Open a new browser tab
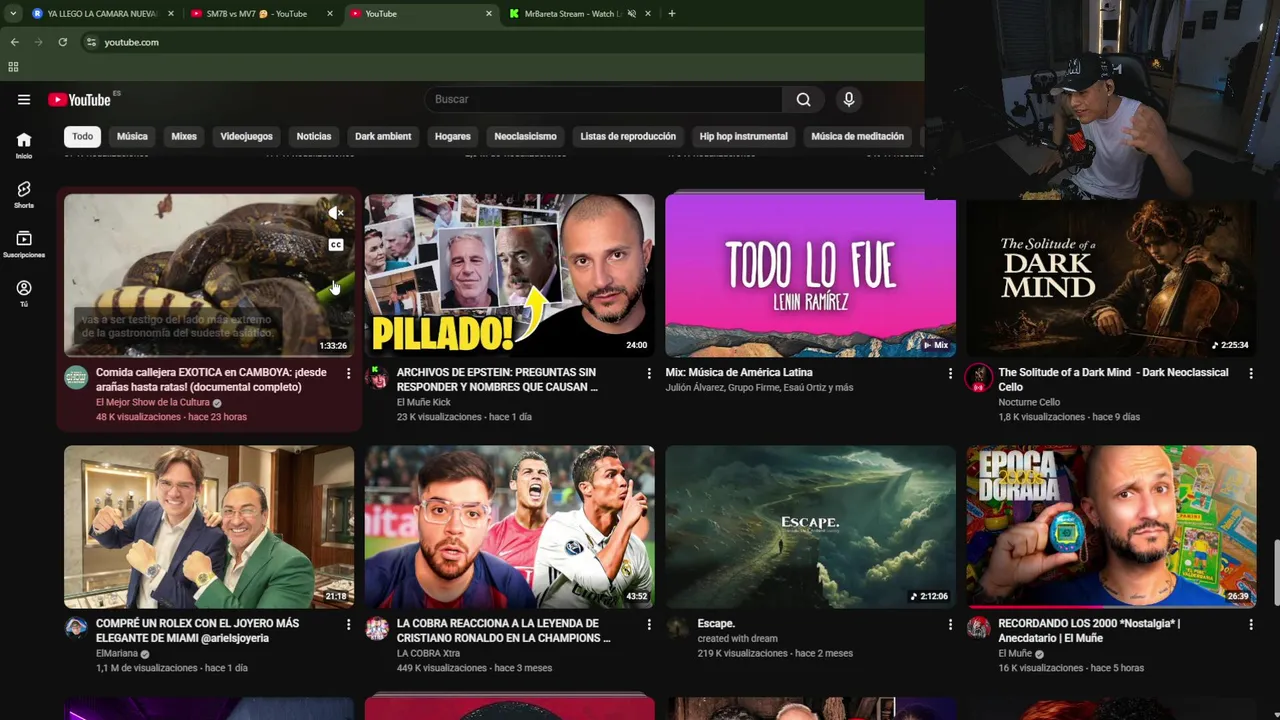Image resolution: width=1280 pixels, height=720 pixels. (x=671, y=14)
